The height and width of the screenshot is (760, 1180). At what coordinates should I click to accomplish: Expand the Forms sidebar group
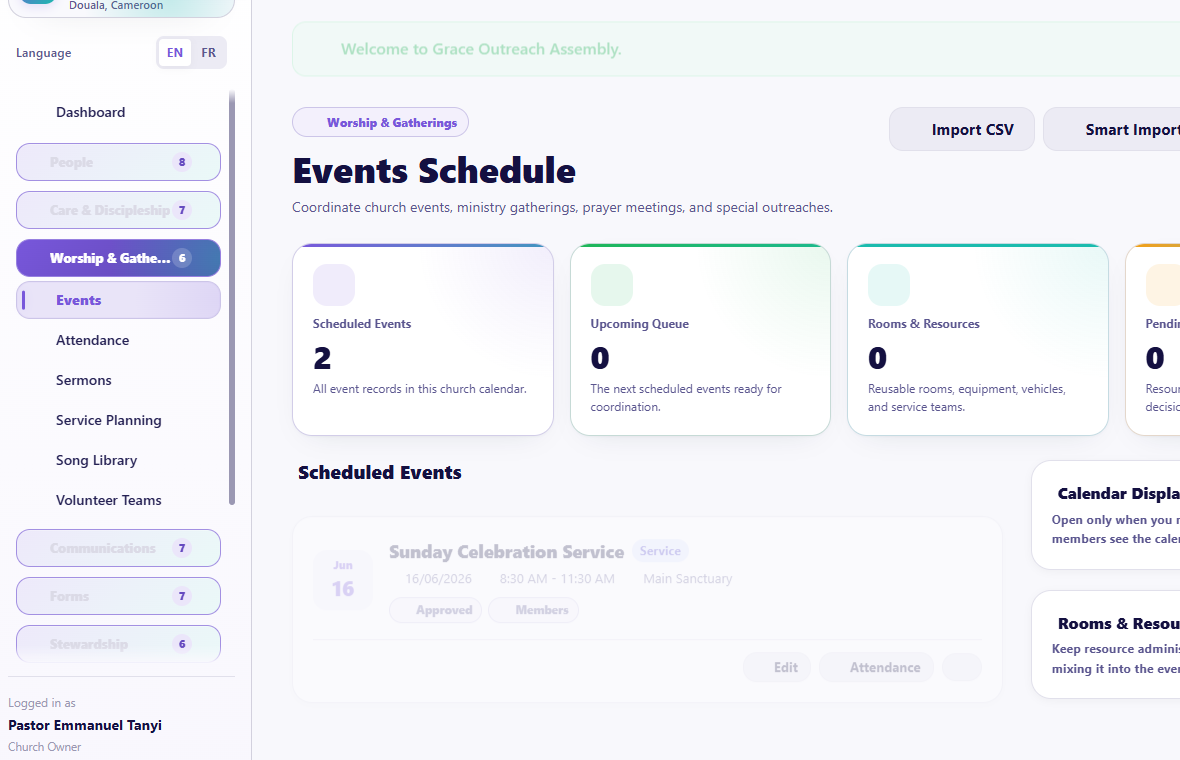[118, 596]
